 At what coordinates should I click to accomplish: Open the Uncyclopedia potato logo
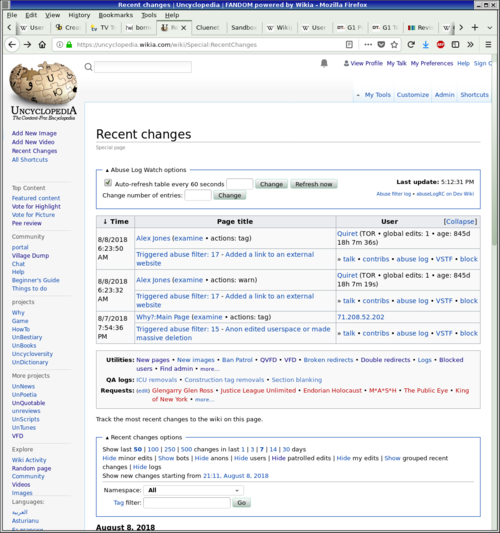coord(44,91)
